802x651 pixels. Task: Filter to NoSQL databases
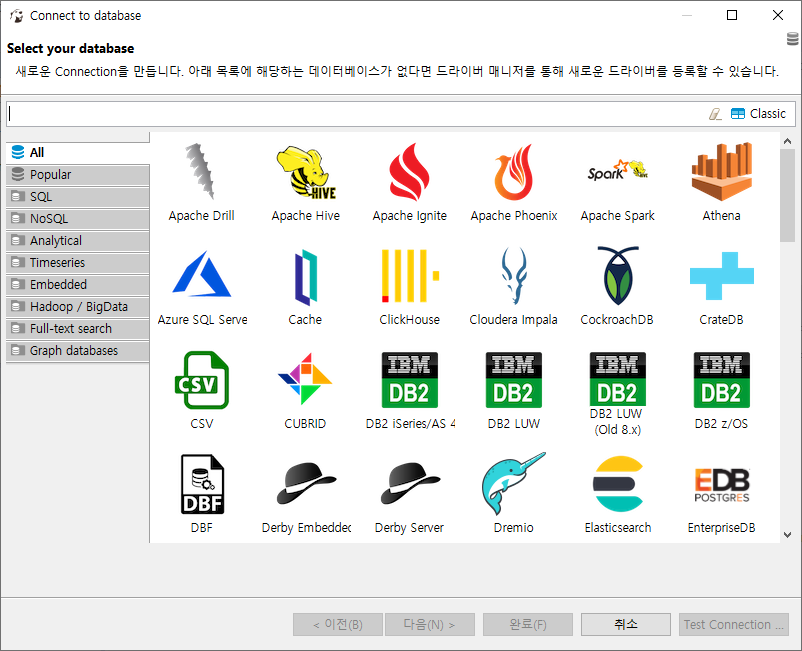[x=78, y=218]
